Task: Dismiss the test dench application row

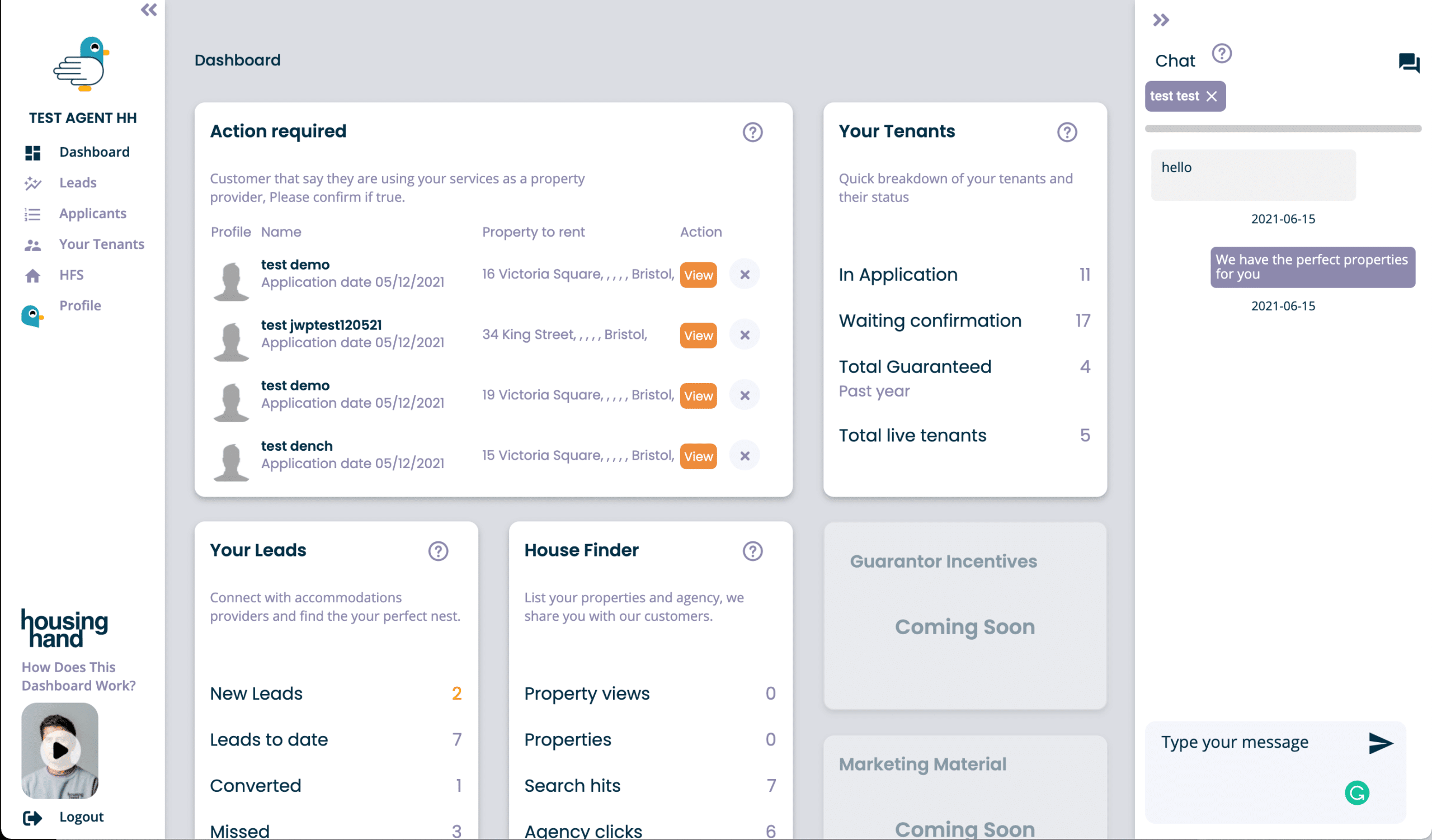Action: [x=745, y=455]
